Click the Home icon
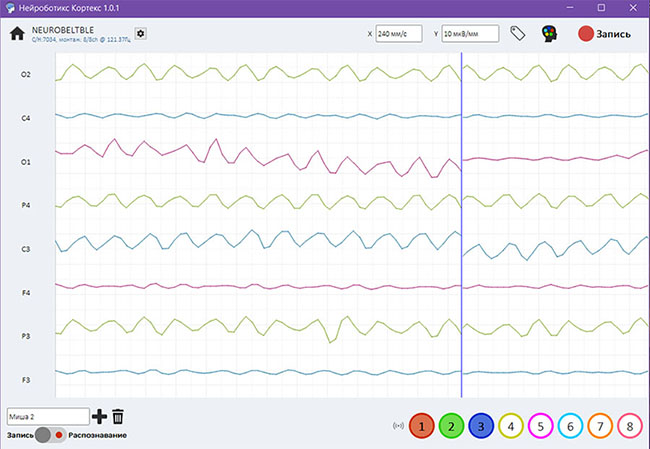Viewport: 650px width, 449px height. 17,33
